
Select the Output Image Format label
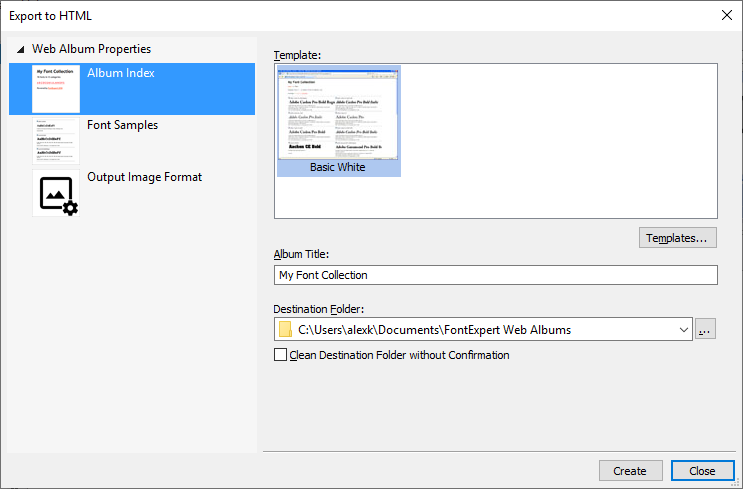[x=145, y=177]
